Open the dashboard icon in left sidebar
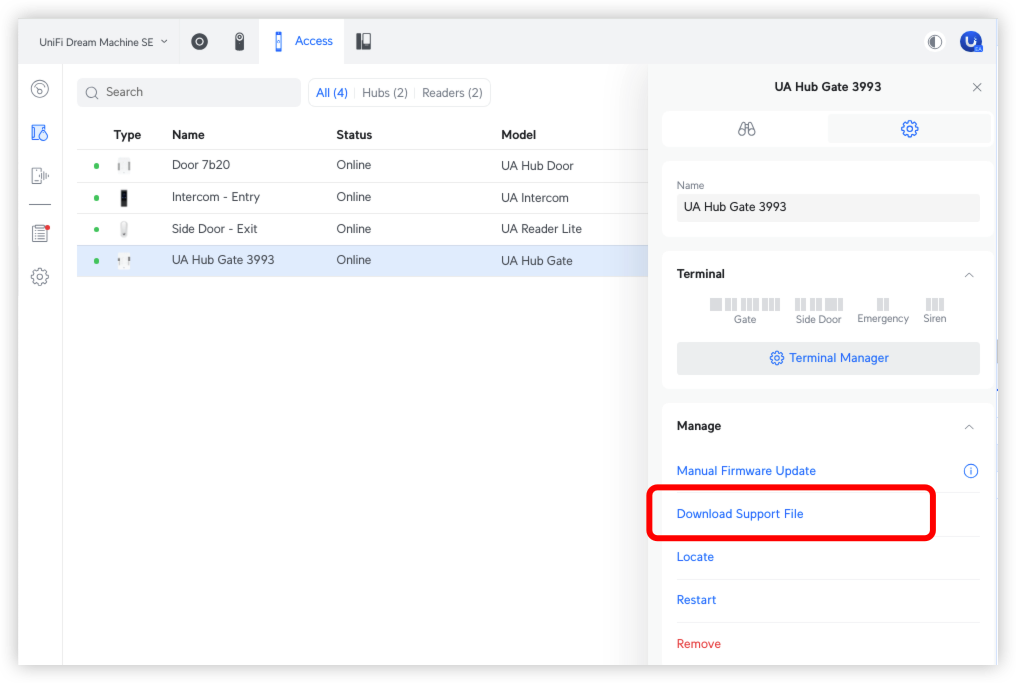The image size is (1016, 683). pos(40,90)
